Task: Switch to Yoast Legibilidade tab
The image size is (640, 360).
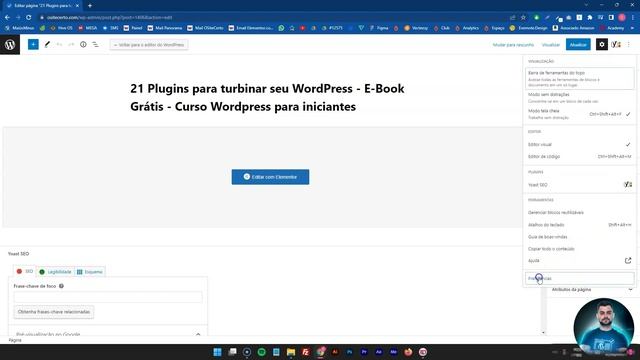Action: pos(55,272)
